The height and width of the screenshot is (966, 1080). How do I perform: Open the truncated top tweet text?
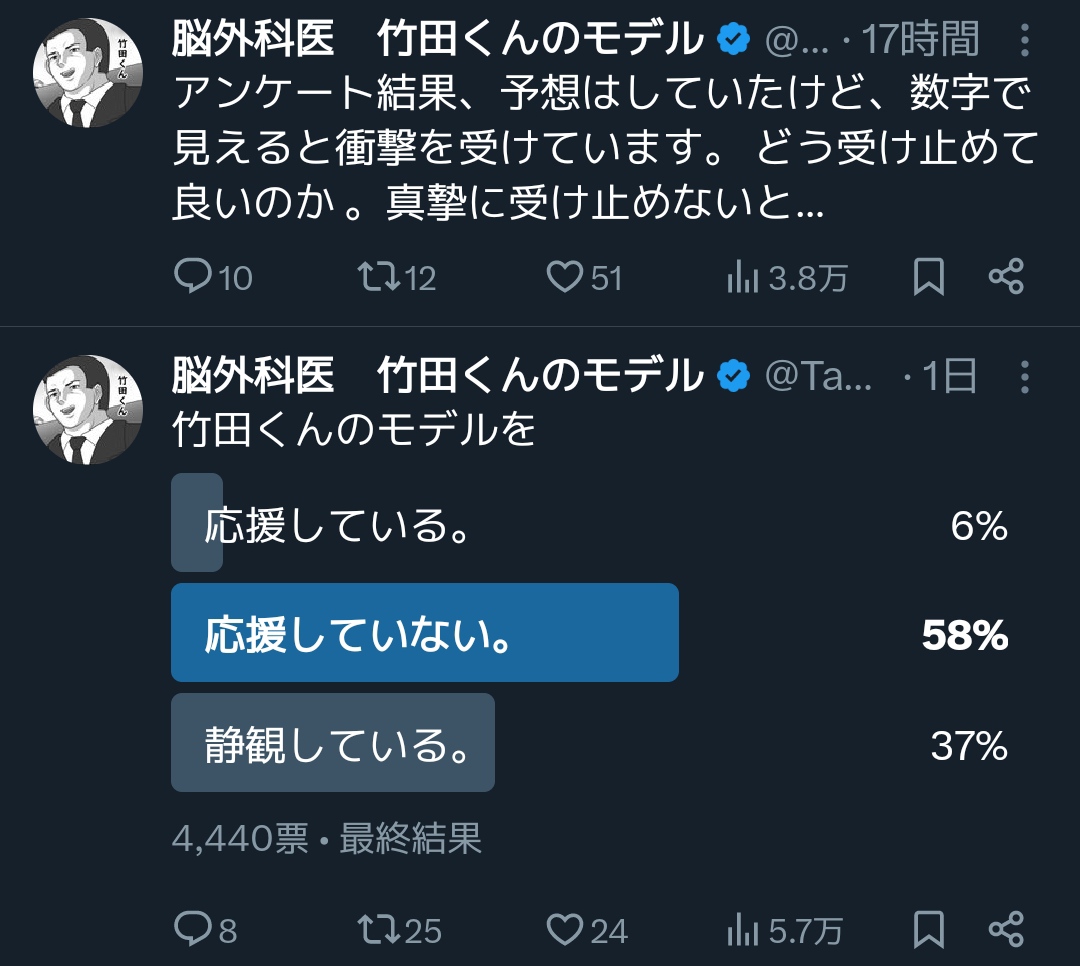[x=600, y=150]
